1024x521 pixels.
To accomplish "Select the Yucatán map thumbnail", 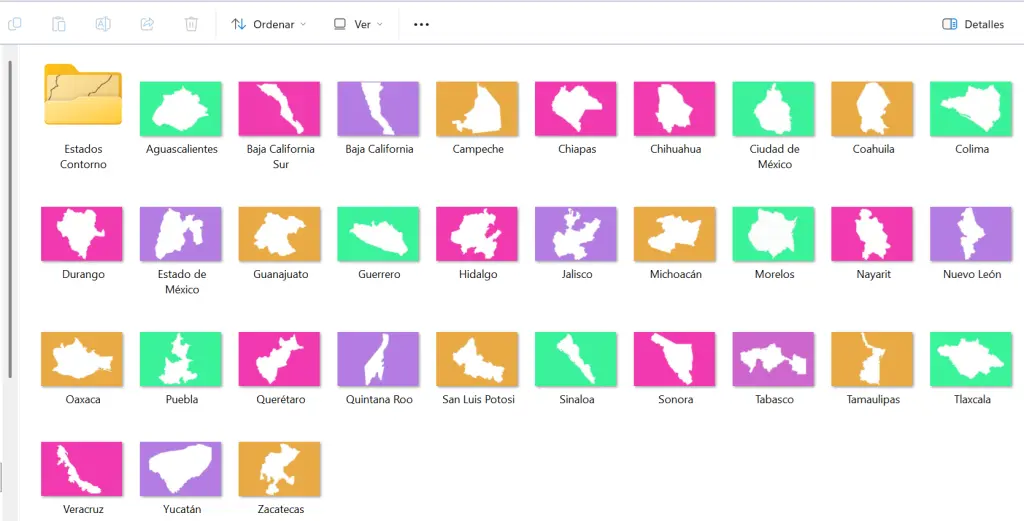I will (x=181, y=469).
